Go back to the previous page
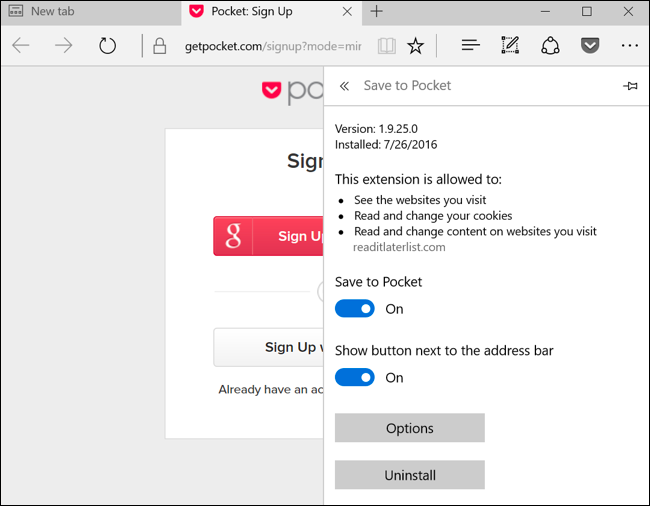The image size is (650, 506). coord(21,46)
